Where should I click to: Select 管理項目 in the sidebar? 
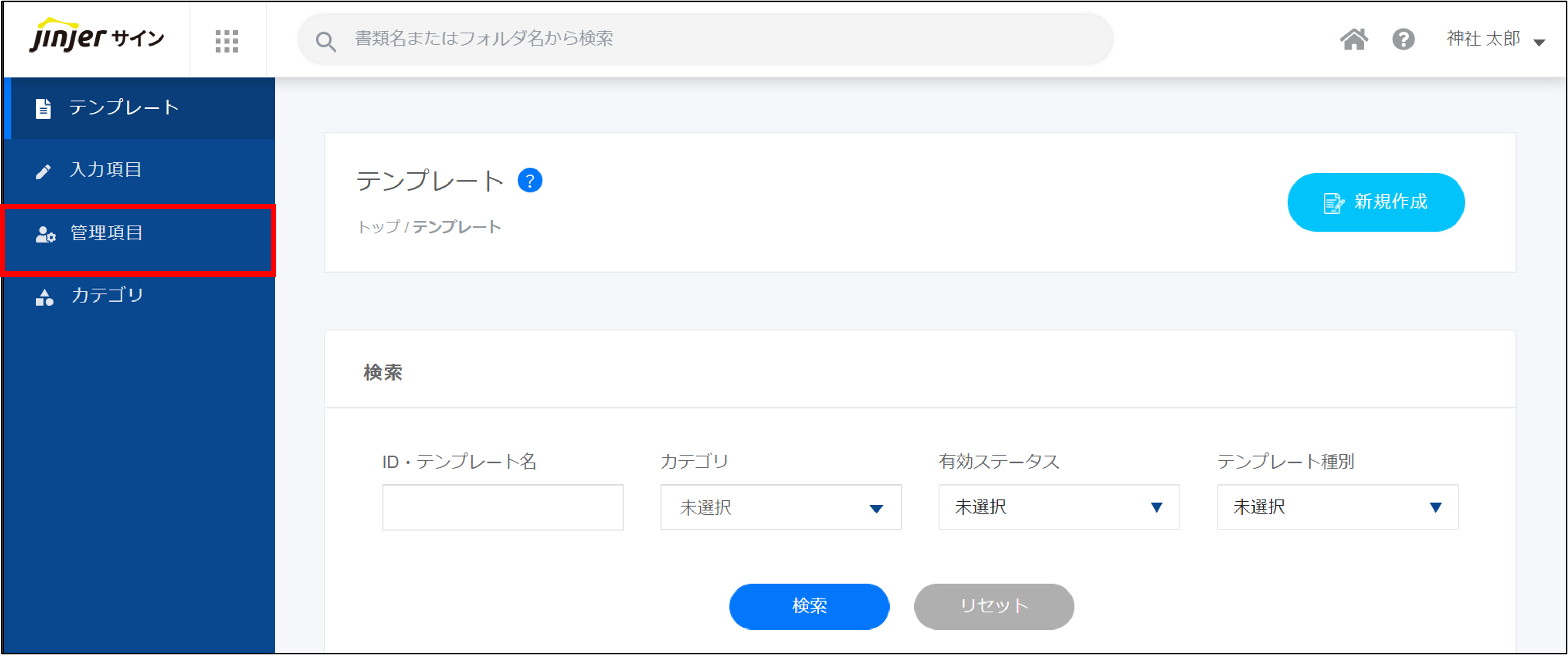coord(107,233)
